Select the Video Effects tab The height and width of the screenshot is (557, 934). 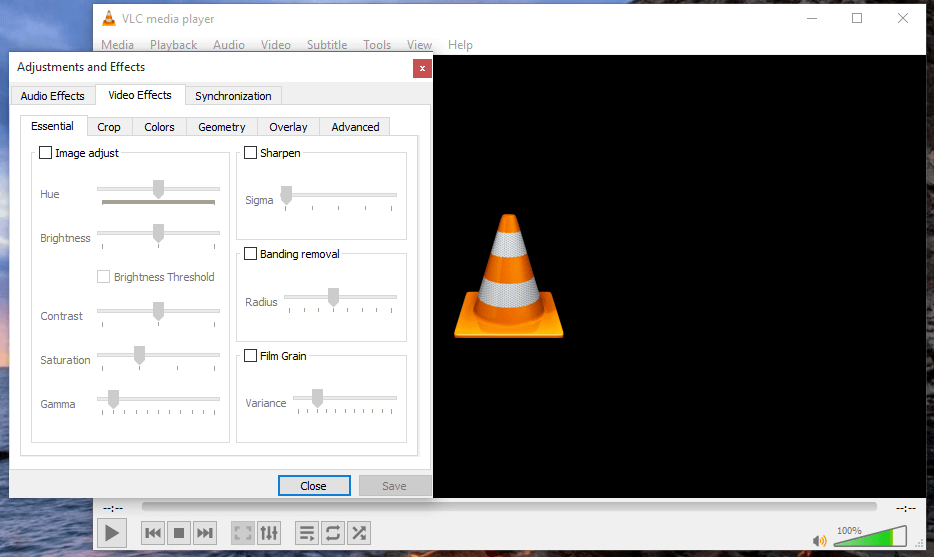(140, 95)
